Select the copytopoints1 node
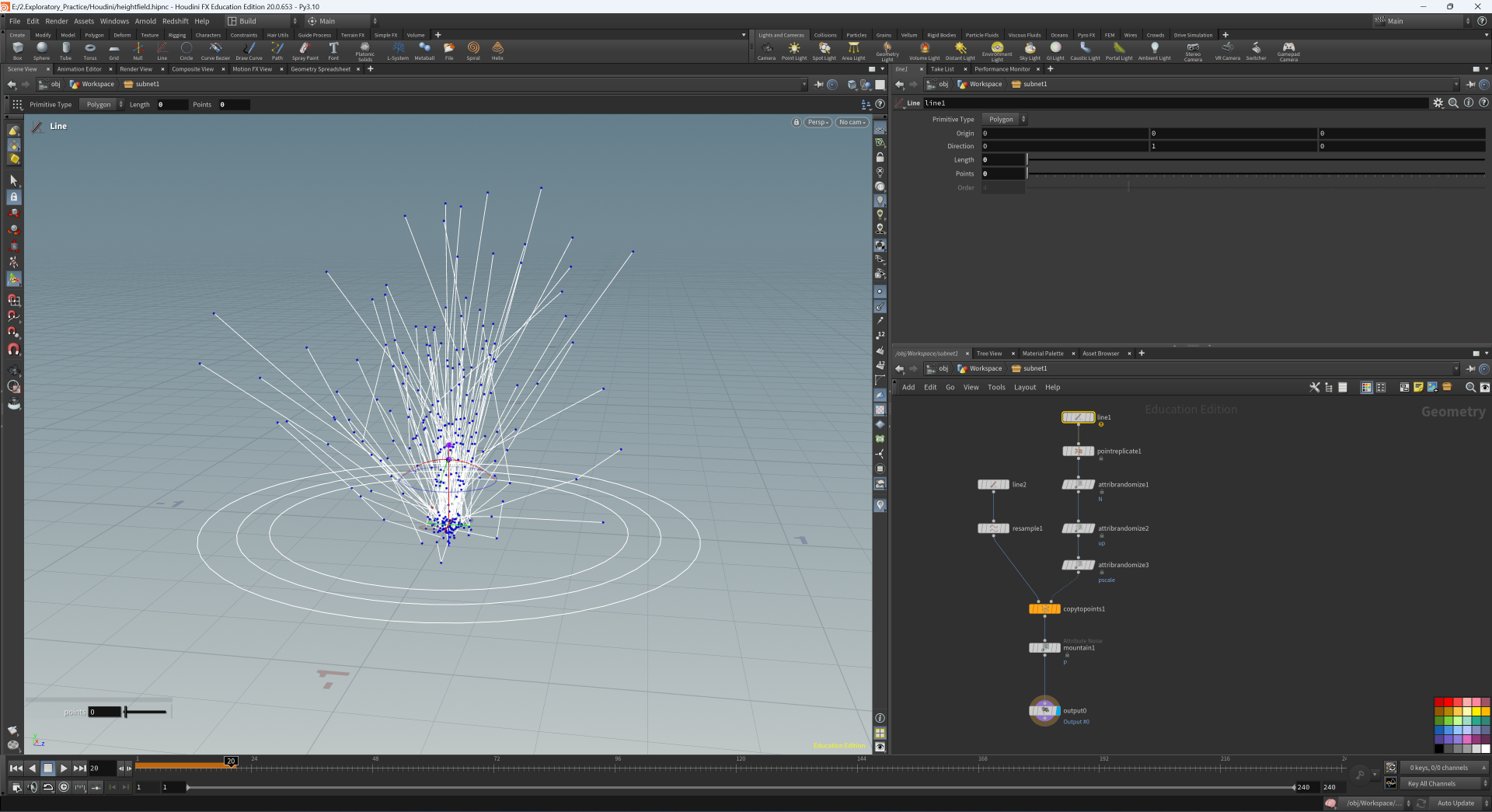 [1044, 609]
